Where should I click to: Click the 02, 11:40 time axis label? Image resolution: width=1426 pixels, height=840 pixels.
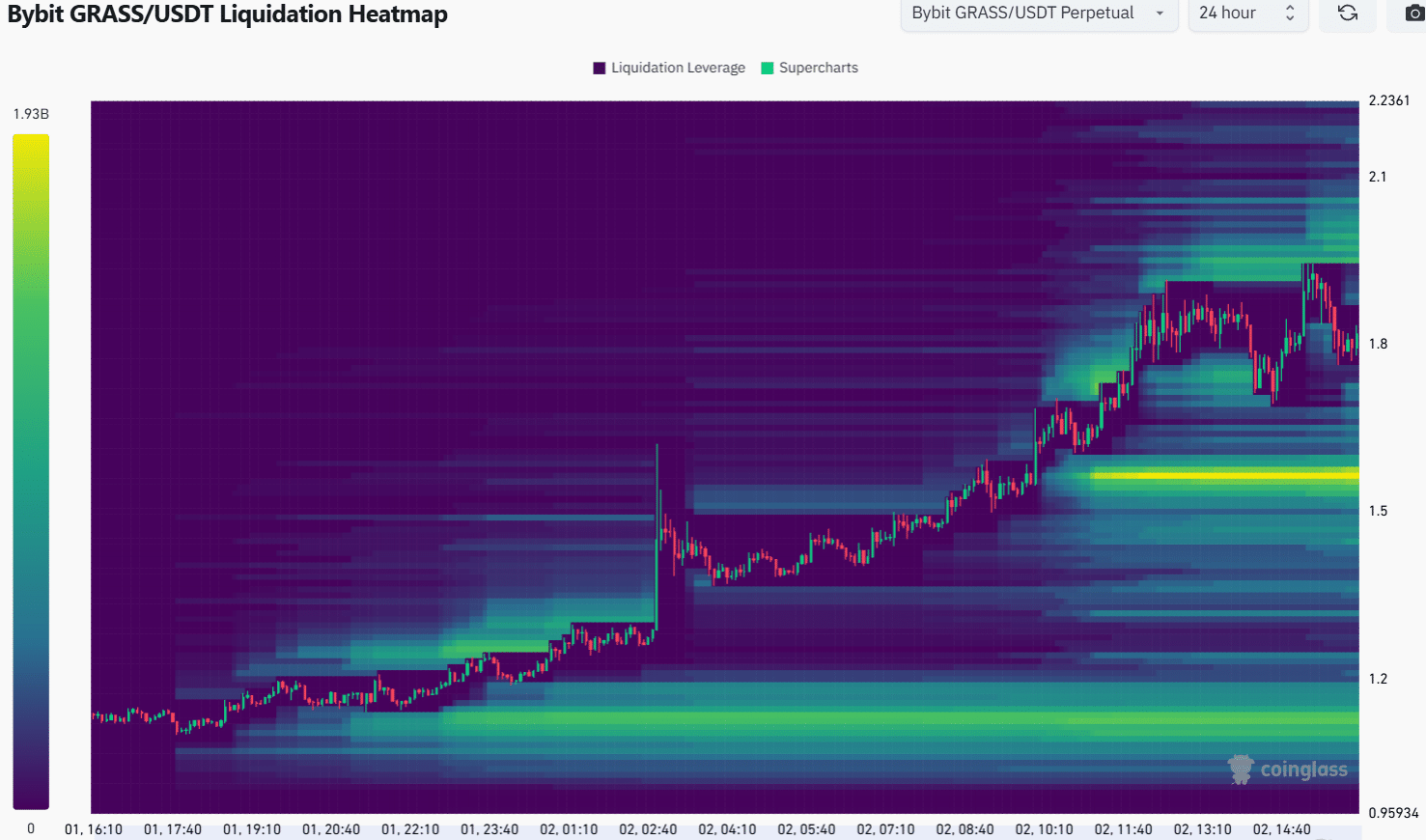point(1123,829)
